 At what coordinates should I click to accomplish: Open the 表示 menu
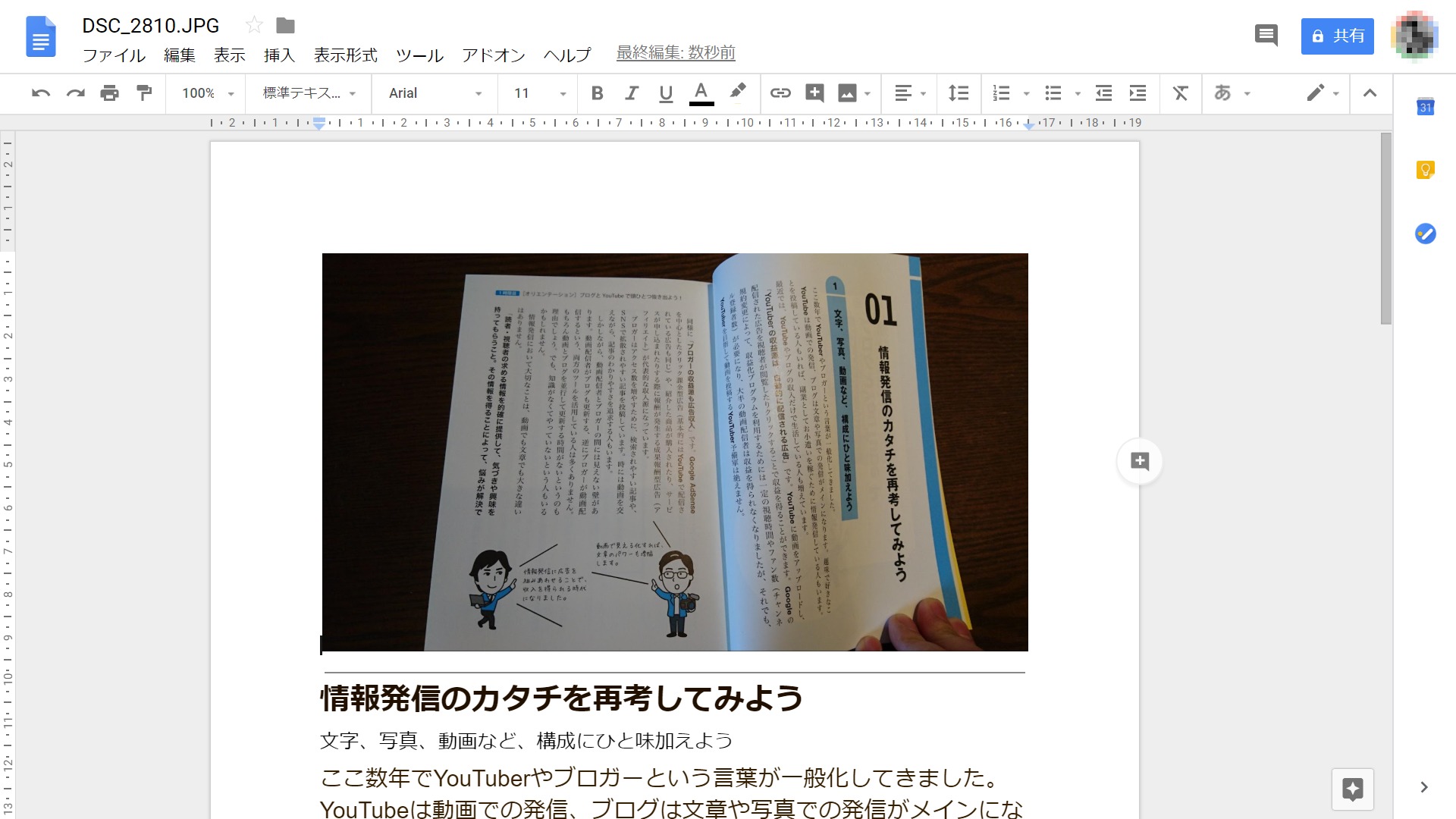[x=230, y=55]
